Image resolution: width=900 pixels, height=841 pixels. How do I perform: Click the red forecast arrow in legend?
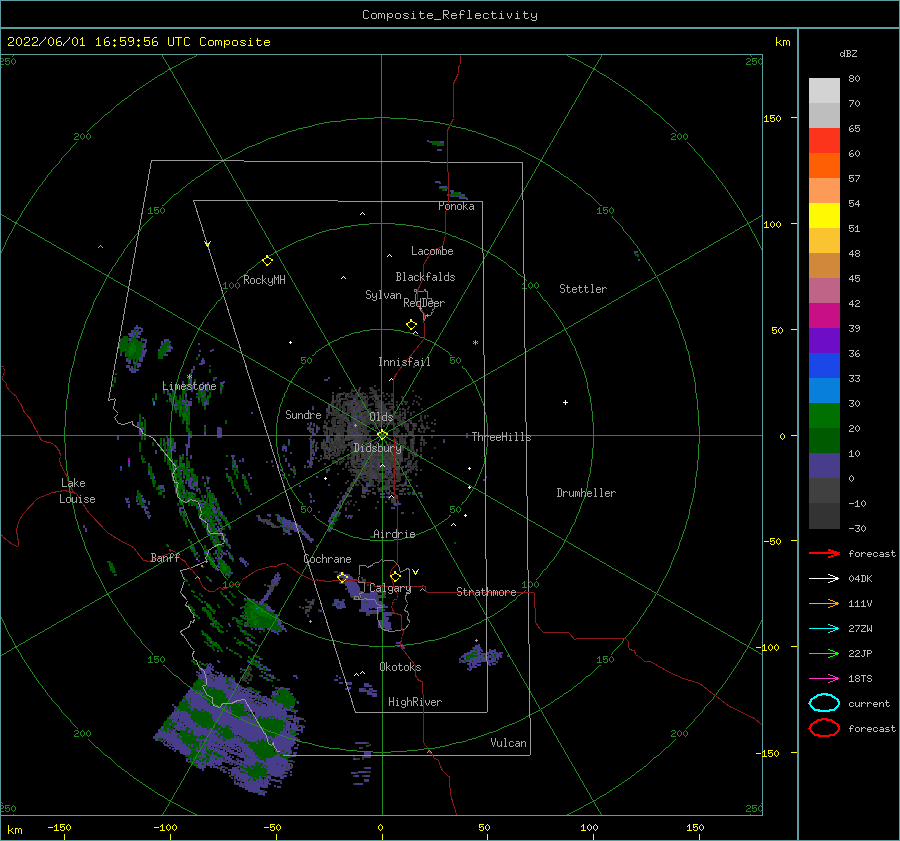click(x=824, y=553)
